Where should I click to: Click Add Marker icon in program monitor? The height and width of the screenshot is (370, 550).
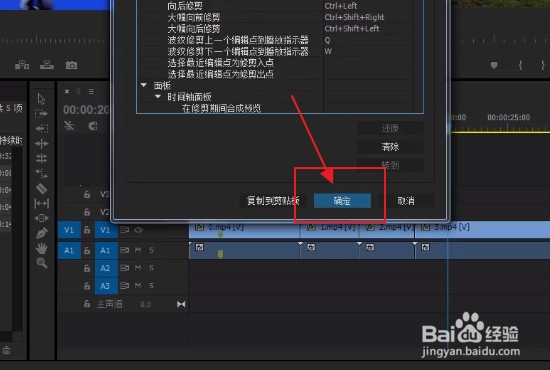click(494, 65)
